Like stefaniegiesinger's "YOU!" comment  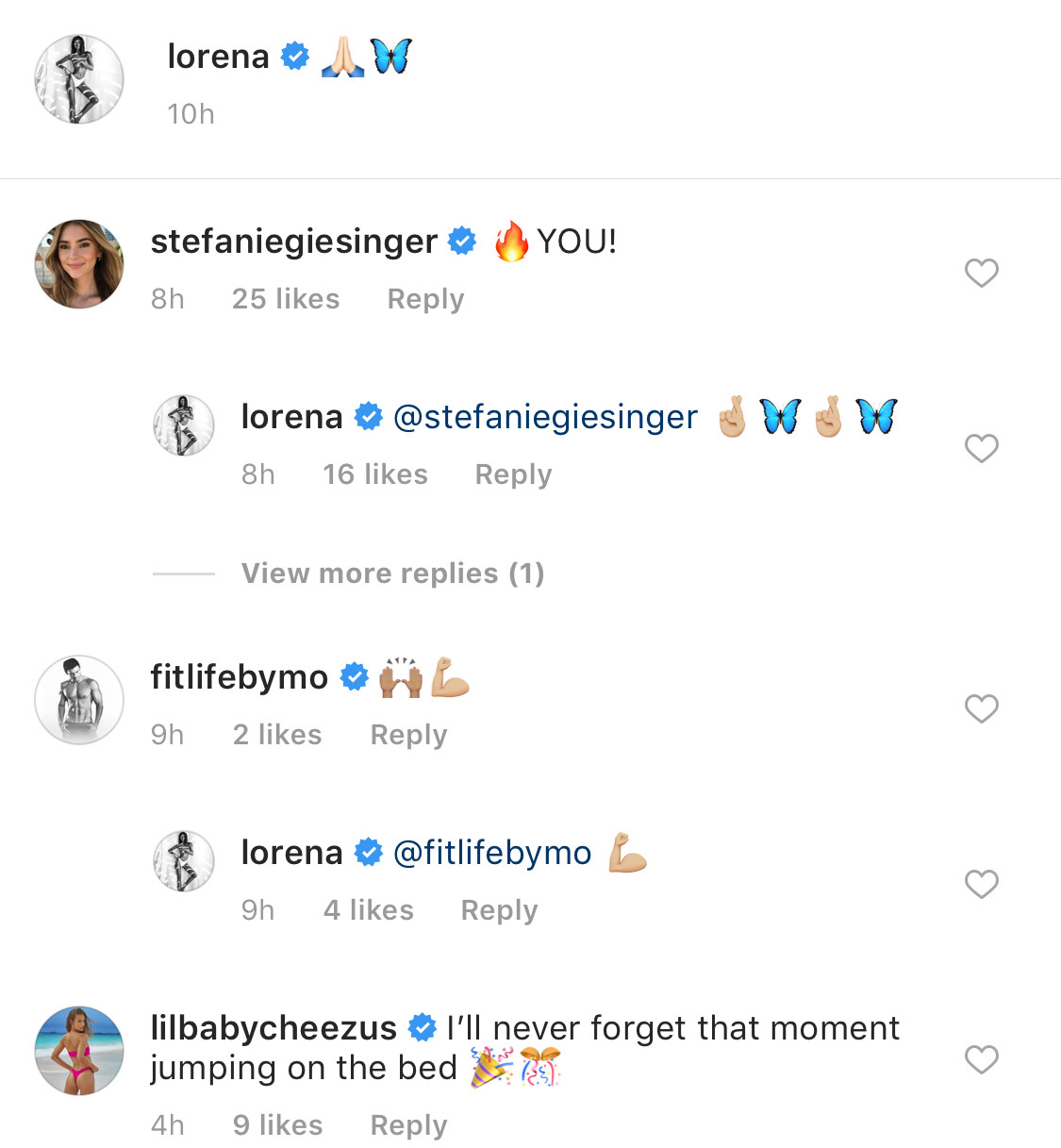pyautogui.click(x=981, y=273)
